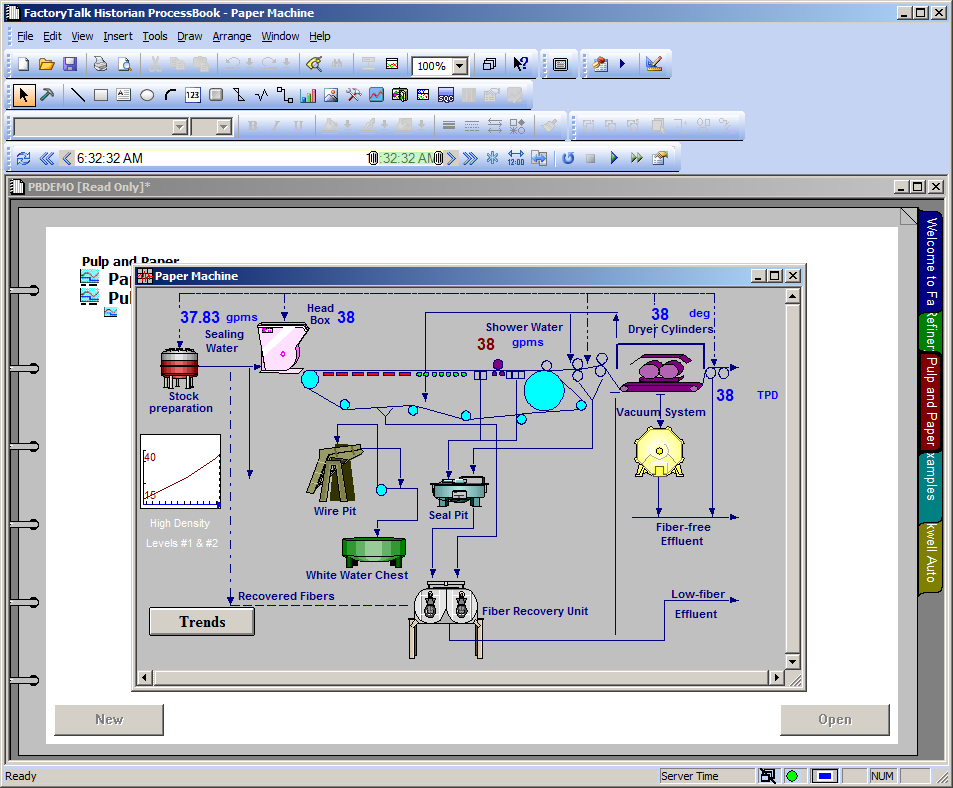Fast-forward the time playback
This screenshot has height=788, width=953.
[x=636, y=158]
